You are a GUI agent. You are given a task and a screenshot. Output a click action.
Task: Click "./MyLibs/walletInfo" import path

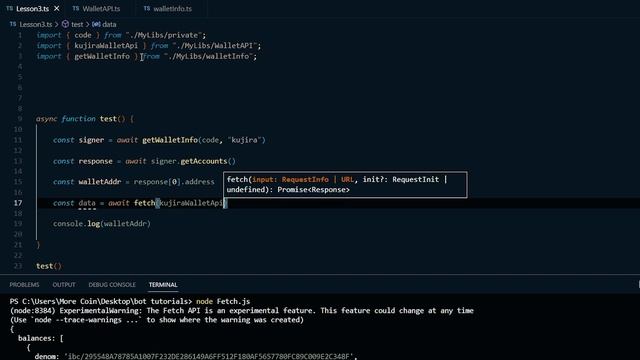tap(209, 56)
